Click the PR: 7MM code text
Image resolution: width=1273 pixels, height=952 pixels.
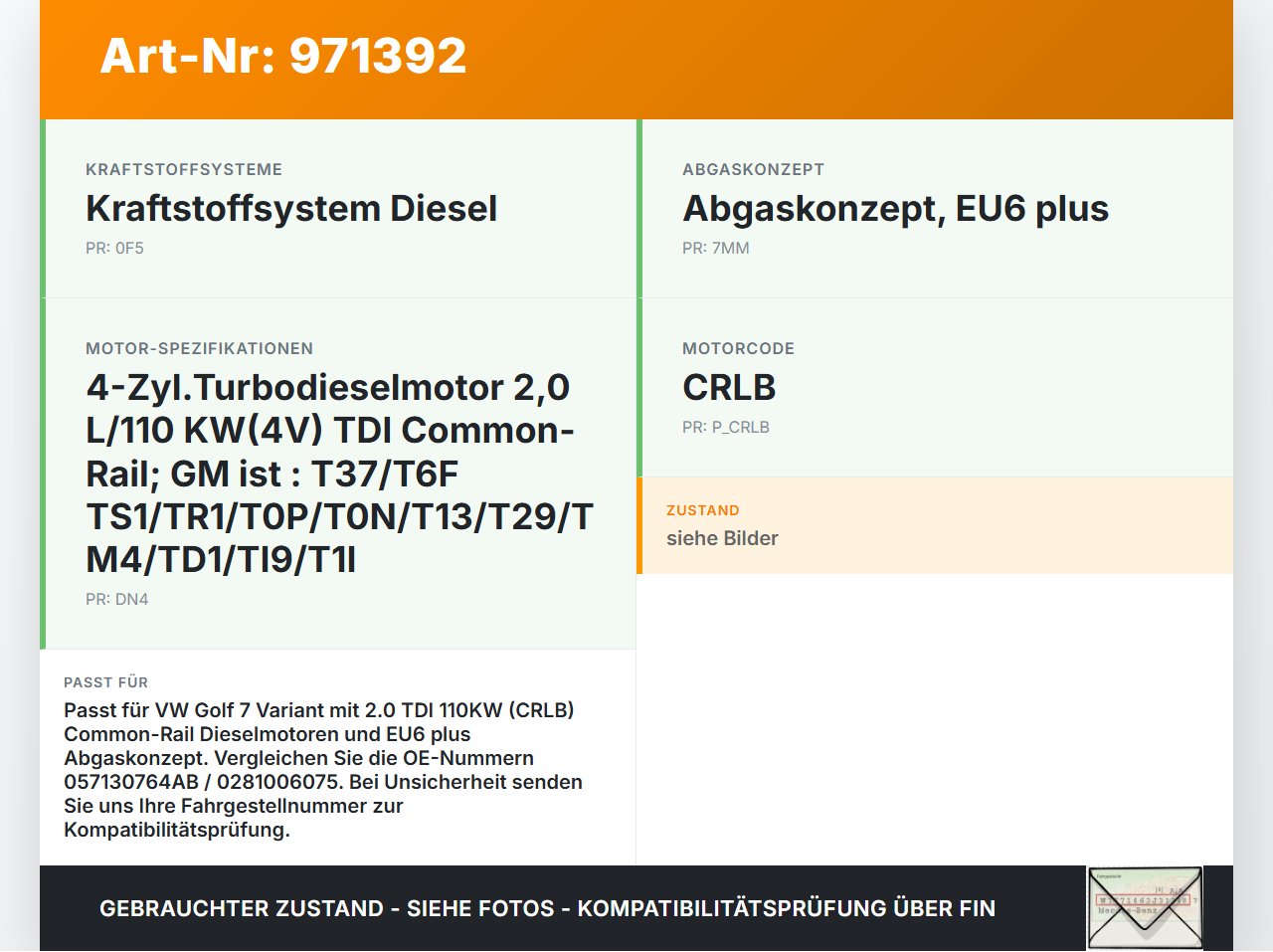coord(715,248)
